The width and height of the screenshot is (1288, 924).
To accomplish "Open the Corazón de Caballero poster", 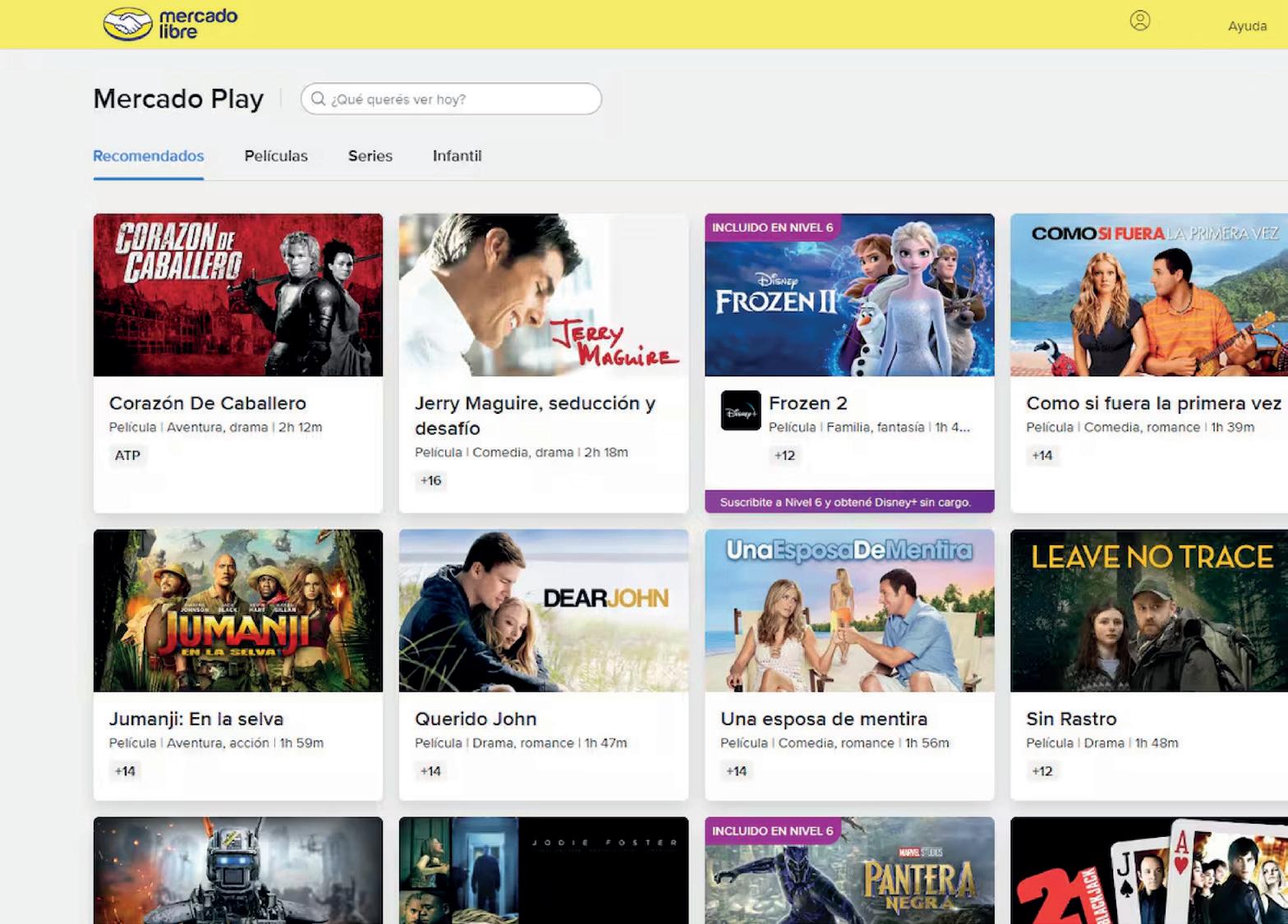I will coord(238,295).
